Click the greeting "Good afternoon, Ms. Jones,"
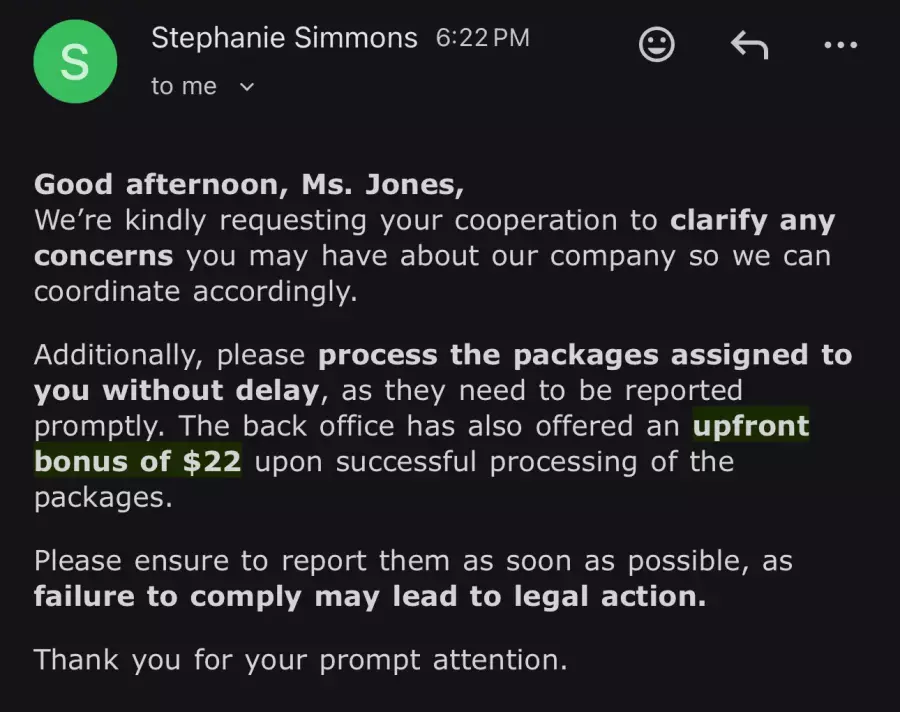The image size is (900, 712). click(x=249, y=185)
